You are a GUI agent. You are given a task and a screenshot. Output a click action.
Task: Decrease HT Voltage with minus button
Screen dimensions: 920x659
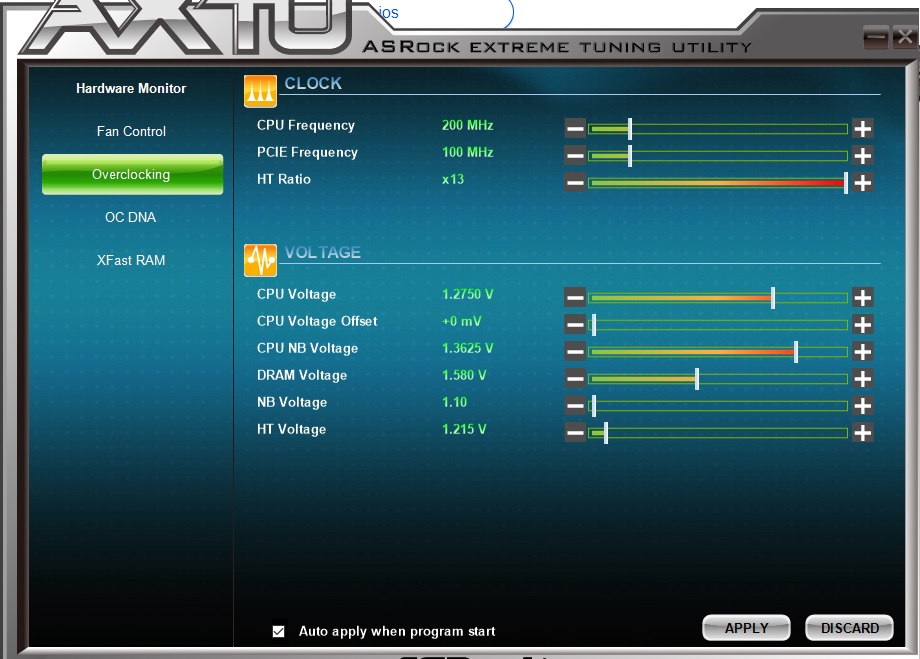[x=575, y=432]
